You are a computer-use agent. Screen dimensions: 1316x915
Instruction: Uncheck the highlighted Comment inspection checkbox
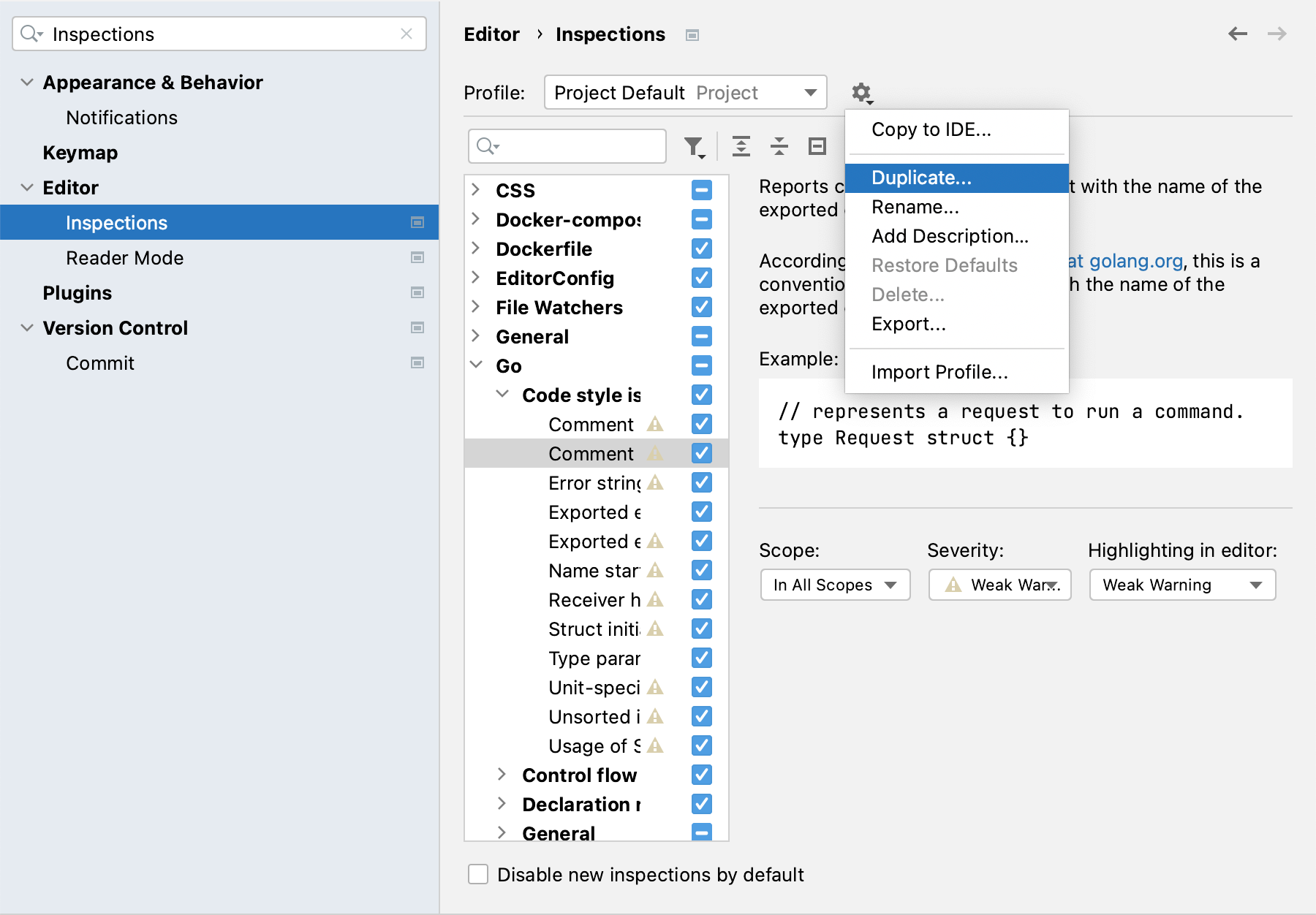click(702, 453)
